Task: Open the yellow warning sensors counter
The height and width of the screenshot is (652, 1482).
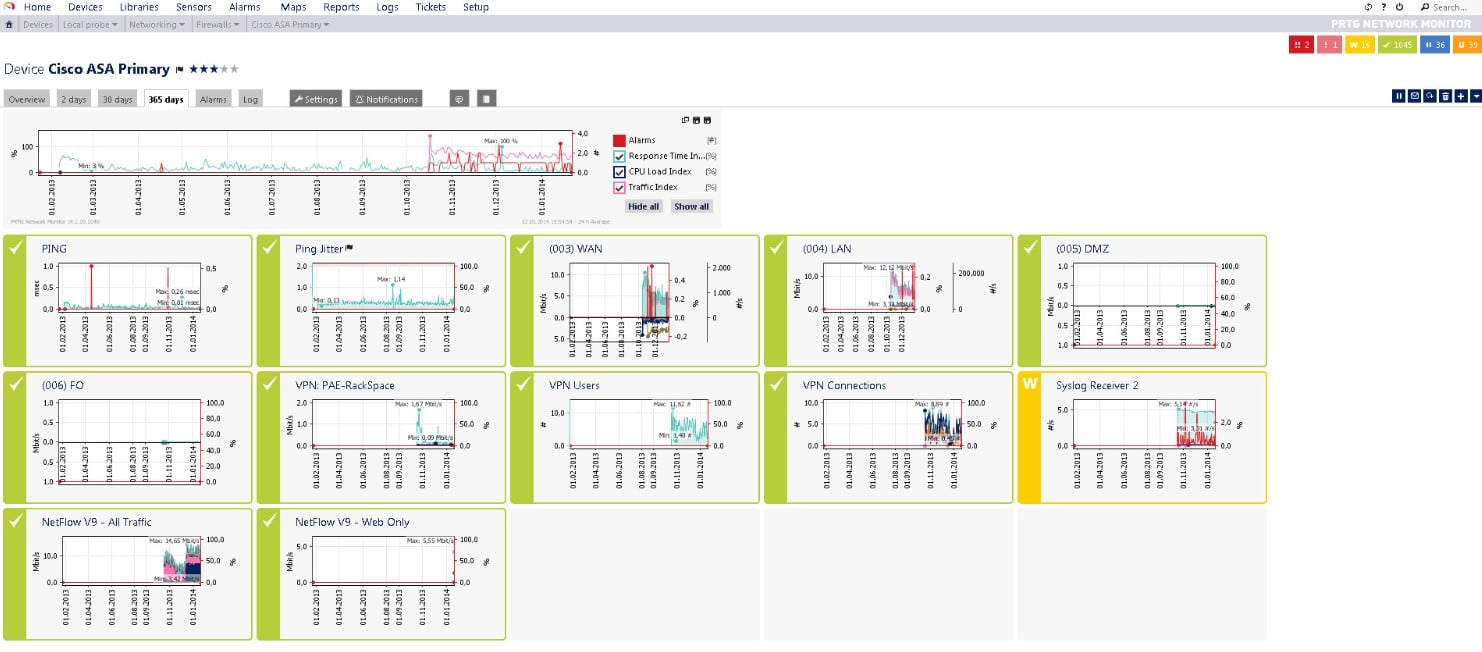Action: [x=1358, y=44]
